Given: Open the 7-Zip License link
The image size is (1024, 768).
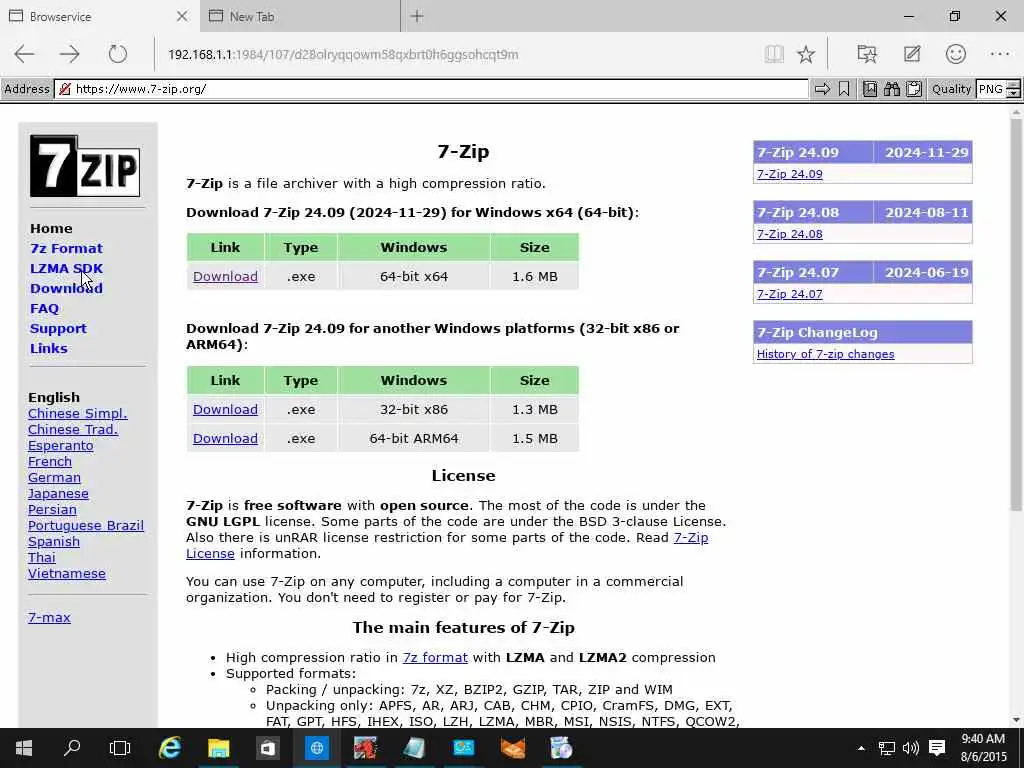Looking at the screenshot, I should pos(691,537).
